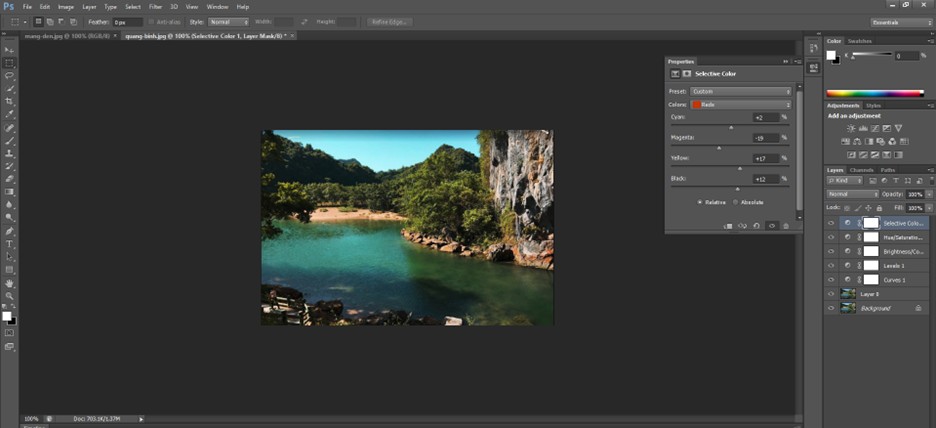Hide the Hue/Saturation layer
Image resolution: width=936 pixels, height=428 pixels.
830,237
